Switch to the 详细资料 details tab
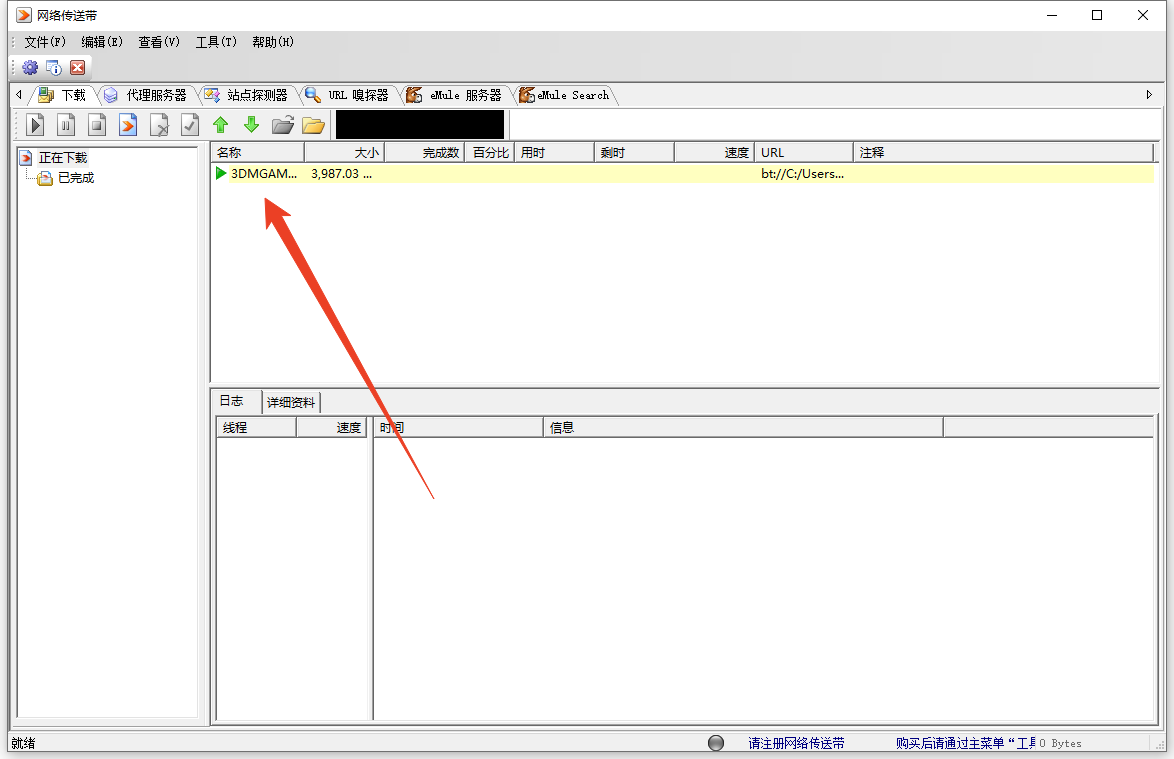1174x759 pixels. pos(291,402)
